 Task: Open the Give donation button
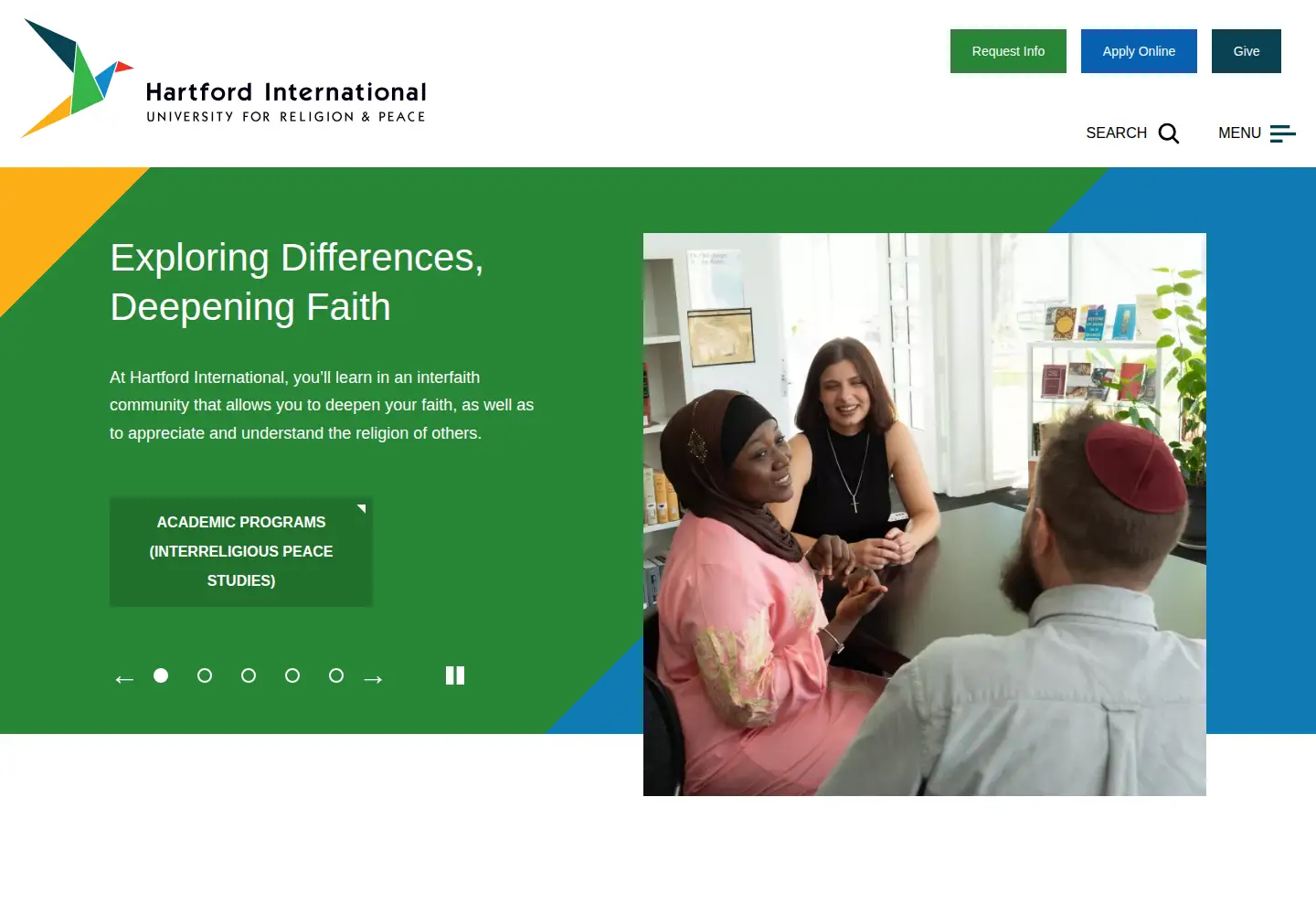[x=1247, y=51]
